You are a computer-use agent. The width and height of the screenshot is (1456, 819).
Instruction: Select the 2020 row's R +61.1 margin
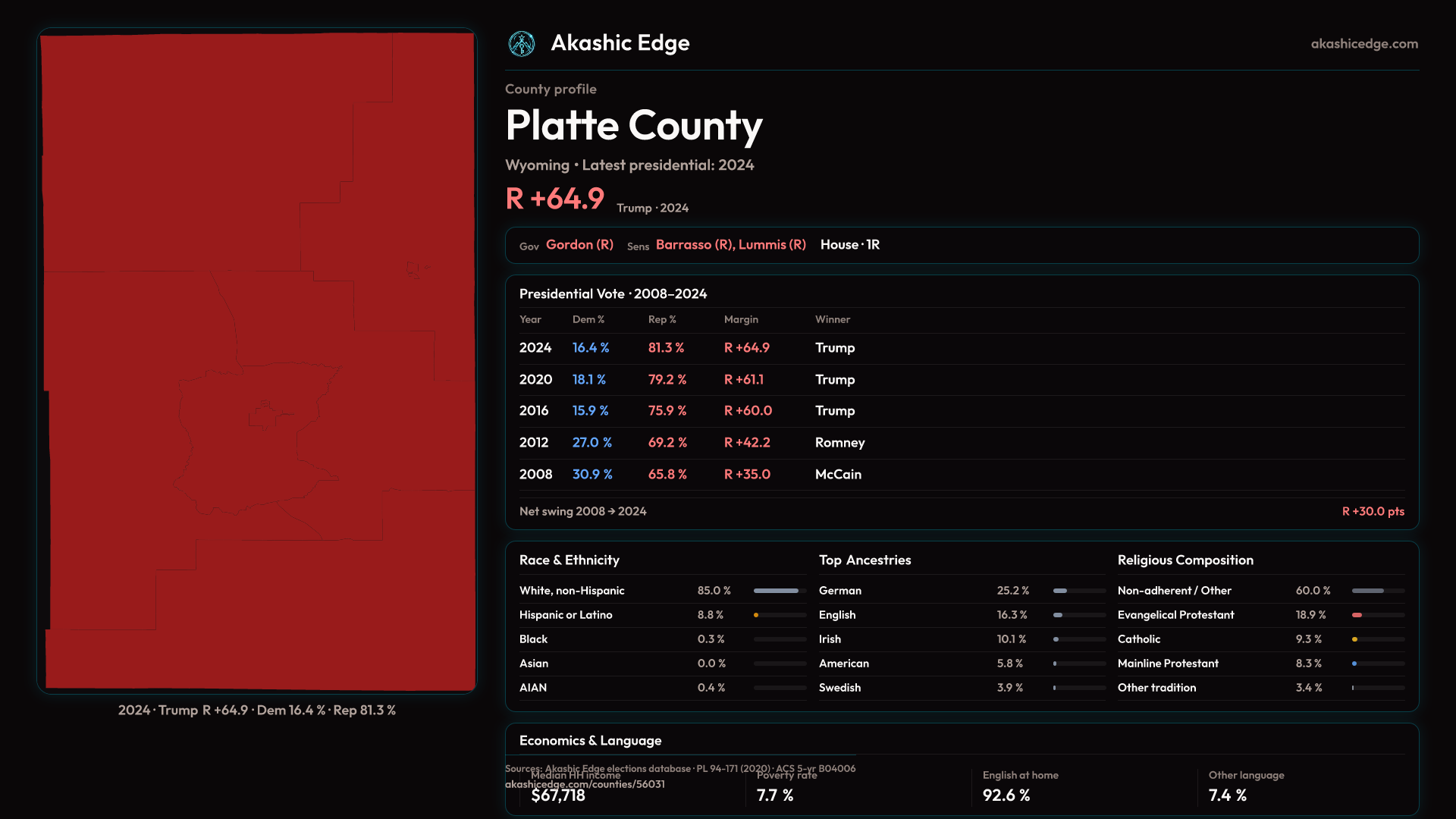(743, 380)
